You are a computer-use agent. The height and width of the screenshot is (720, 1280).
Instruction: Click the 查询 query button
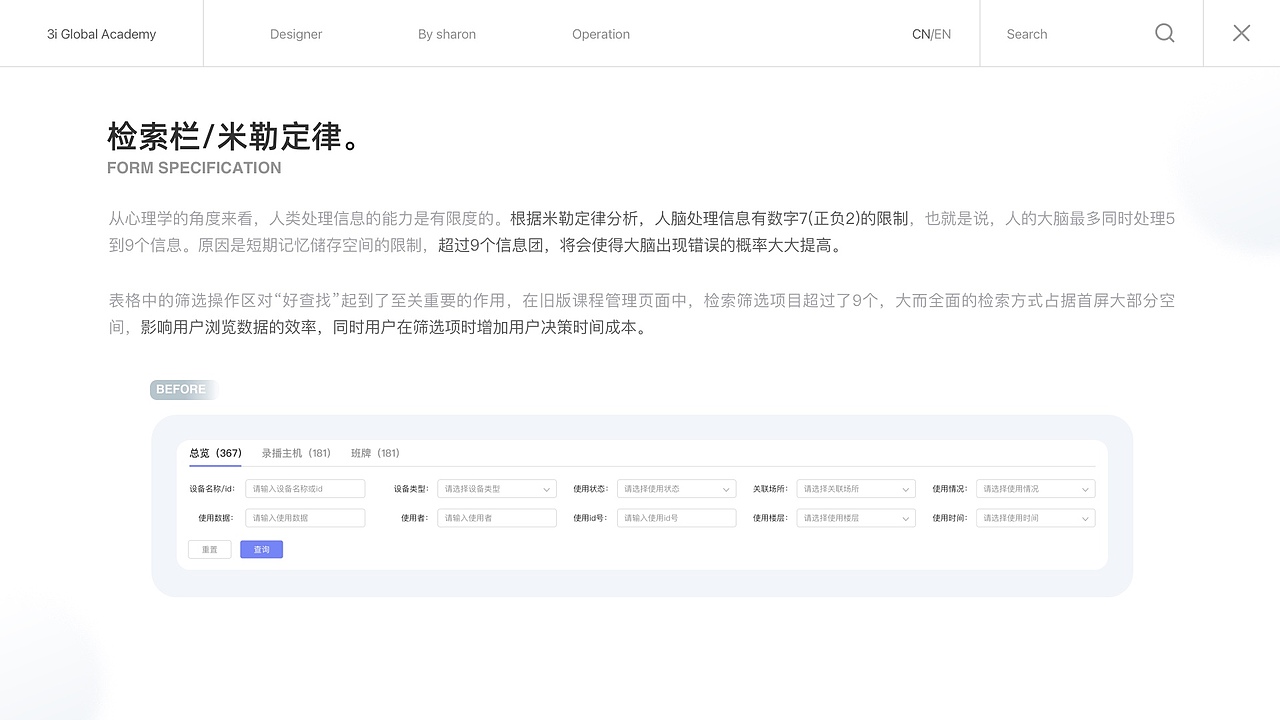coord(261,549)
